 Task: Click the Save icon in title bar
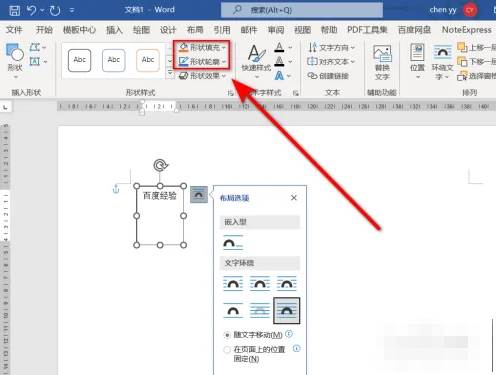[14, 10]
